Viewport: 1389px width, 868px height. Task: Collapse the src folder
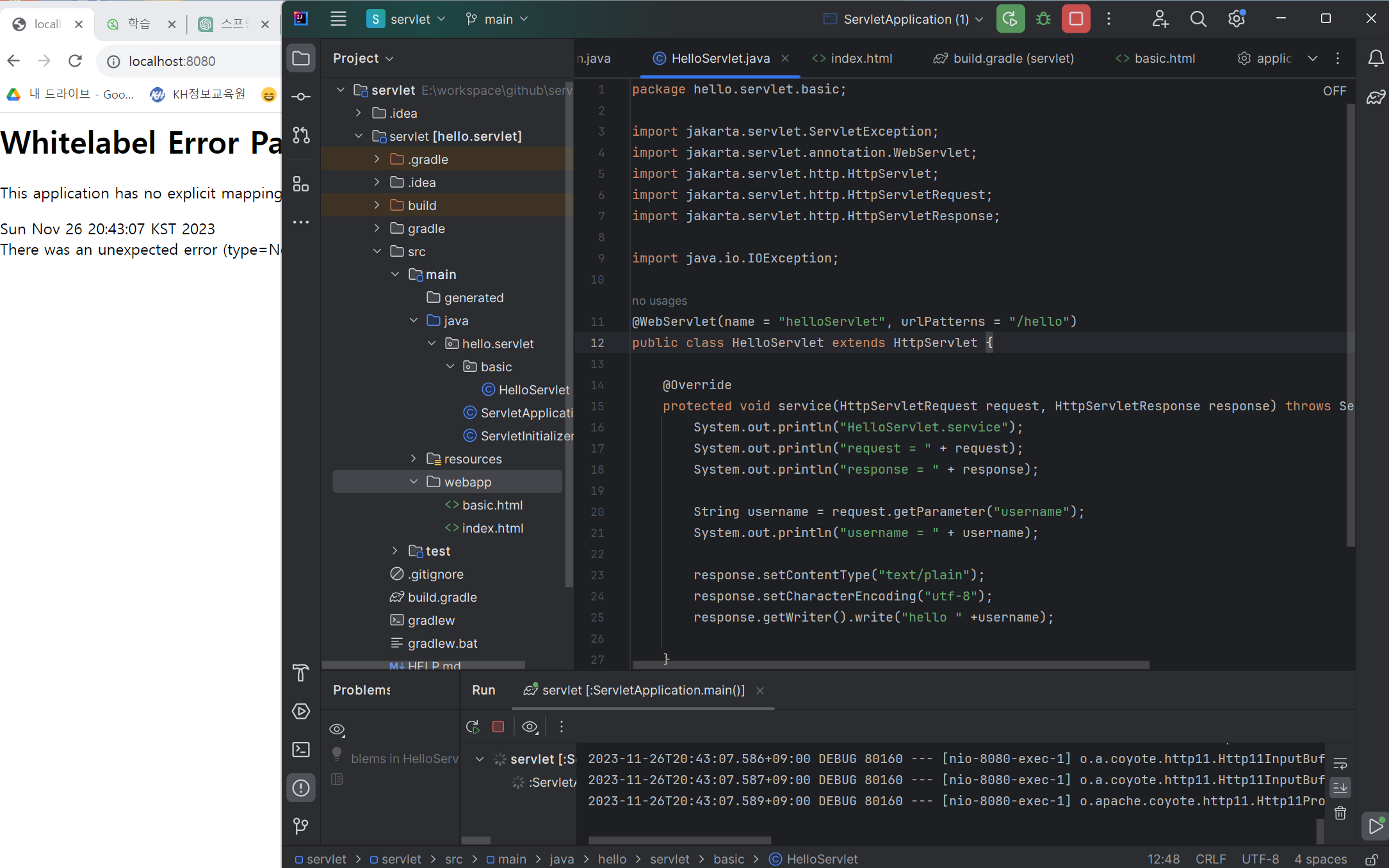point(377,251)
